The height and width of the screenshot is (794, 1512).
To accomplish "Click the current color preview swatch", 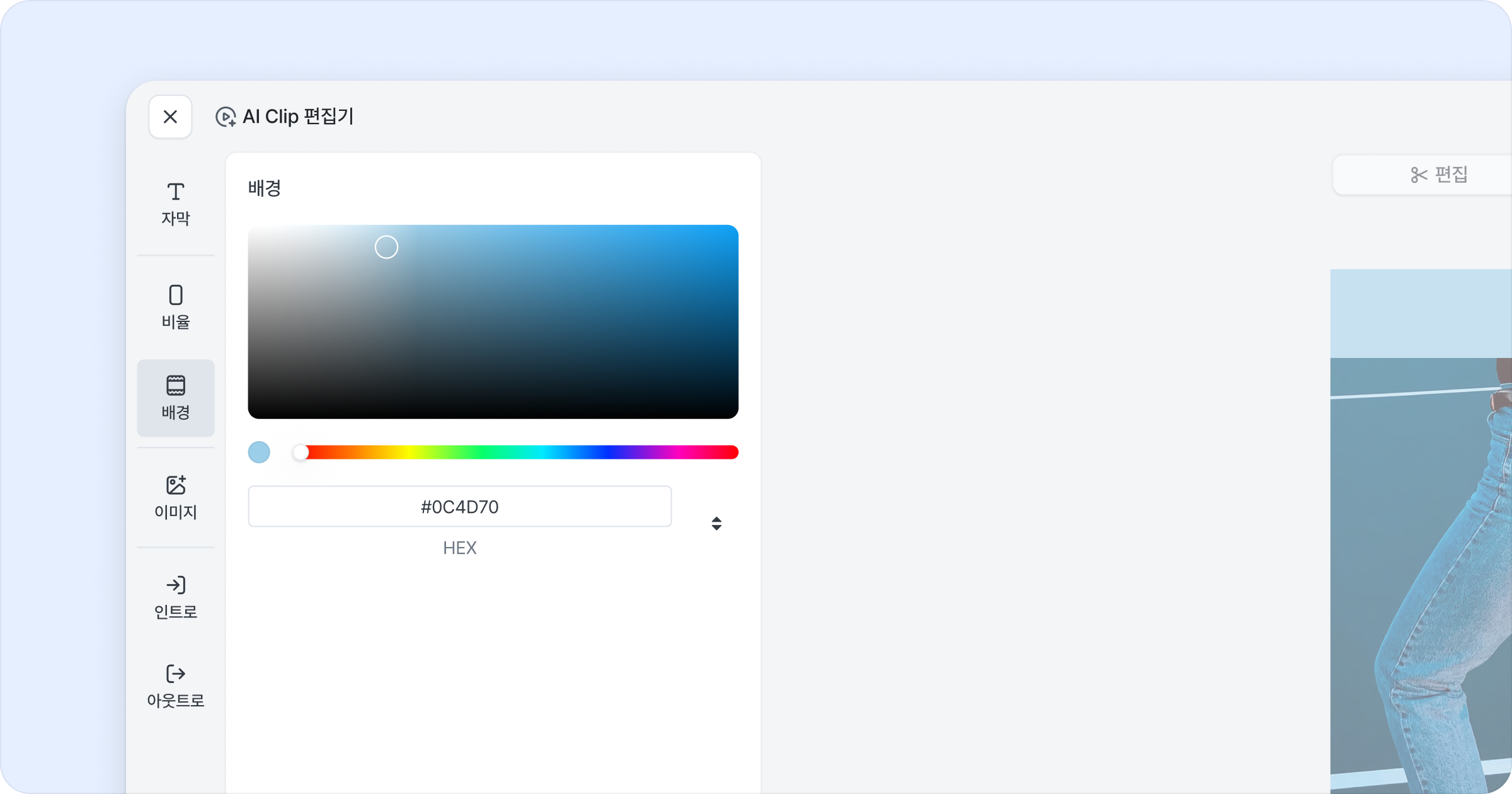I will (259, 452).
